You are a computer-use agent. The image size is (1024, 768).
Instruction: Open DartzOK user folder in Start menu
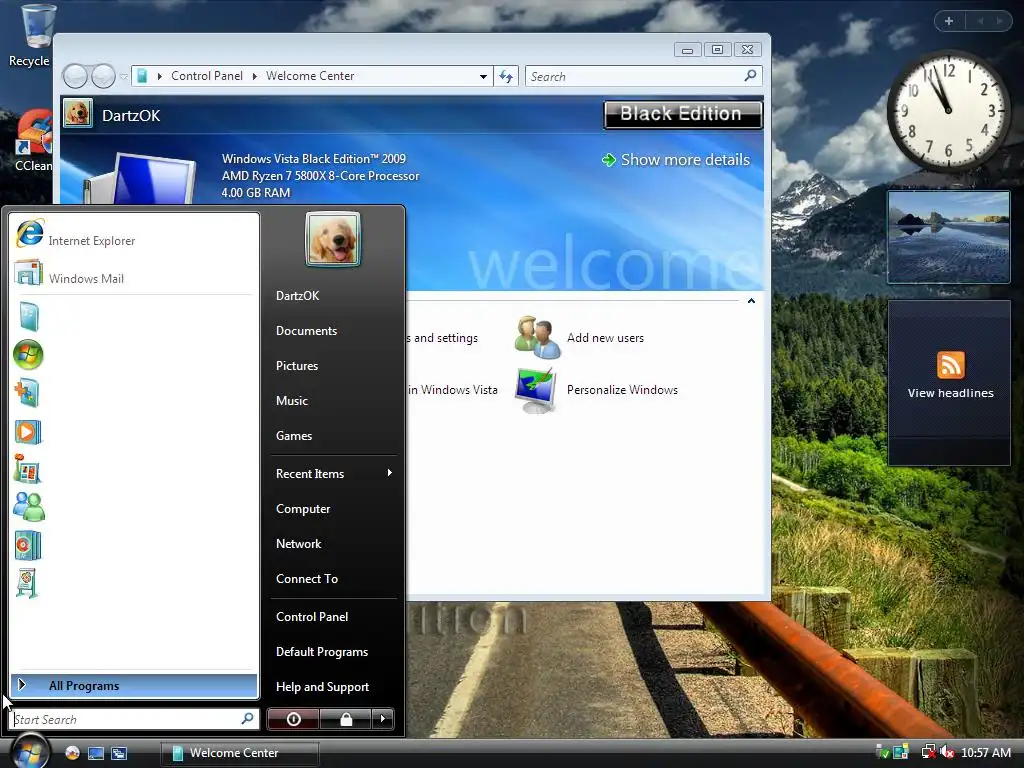point(297,296)
